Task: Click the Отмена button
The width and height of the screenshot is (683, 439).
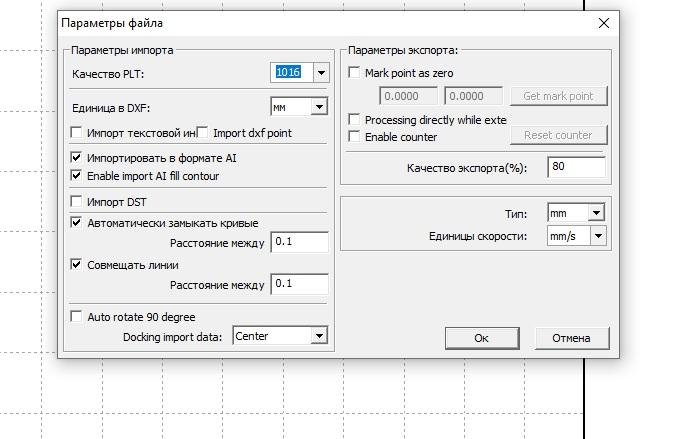Action: click(x=572, y=338)
